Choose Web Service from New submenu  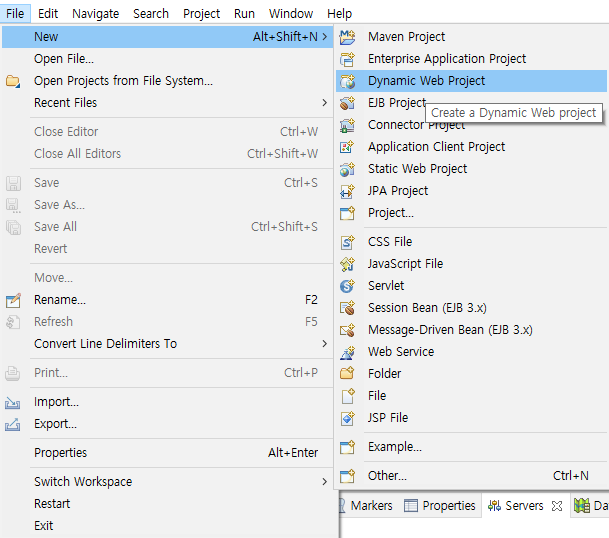coord(472,352)
